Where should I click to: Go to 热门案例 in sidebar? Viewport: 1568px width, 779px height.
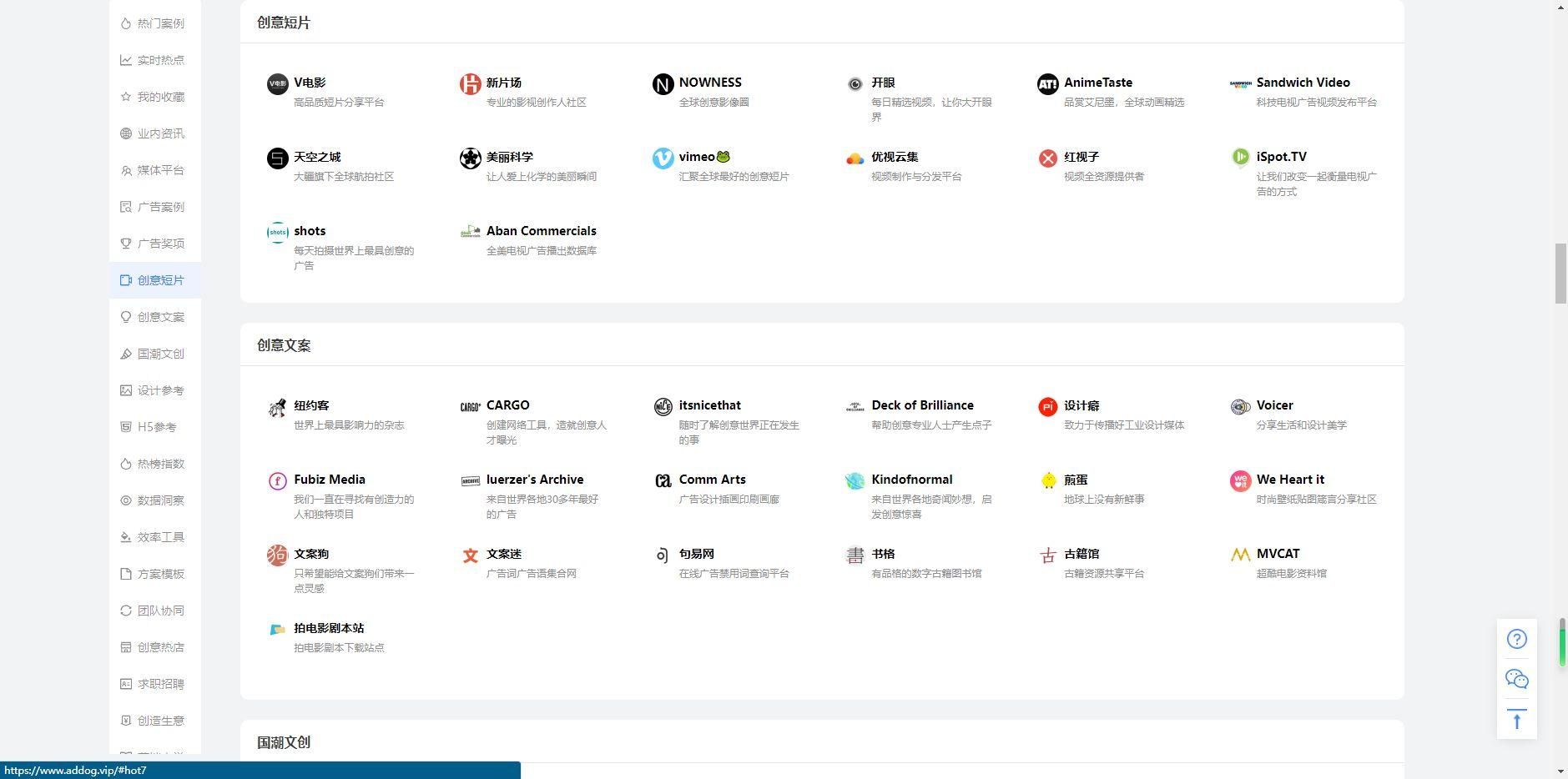coord(154,23)
